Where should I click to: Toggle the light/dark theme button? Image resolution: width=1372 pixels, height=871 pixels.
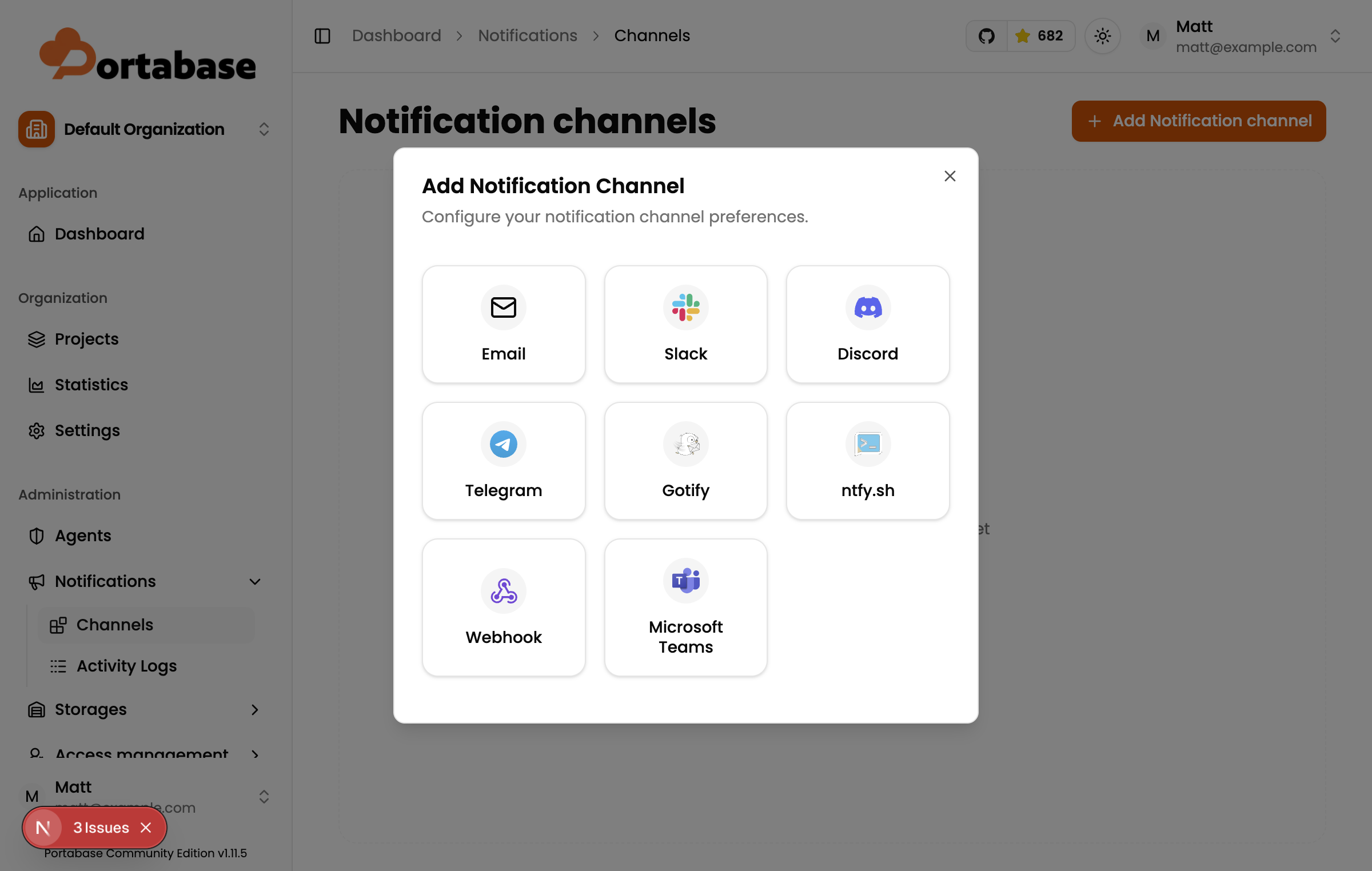pos(1102,36)
